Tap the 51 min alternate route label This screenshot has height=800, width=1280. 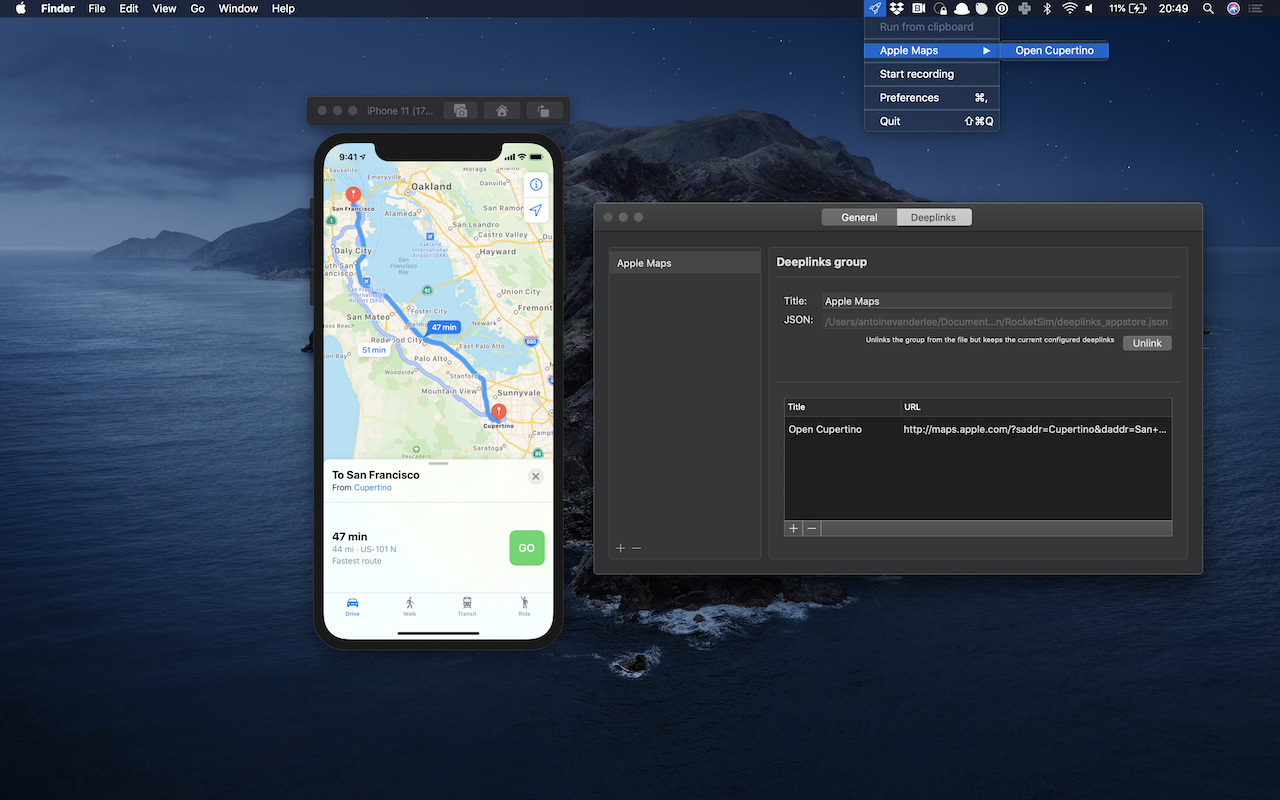tap(373, 350)
